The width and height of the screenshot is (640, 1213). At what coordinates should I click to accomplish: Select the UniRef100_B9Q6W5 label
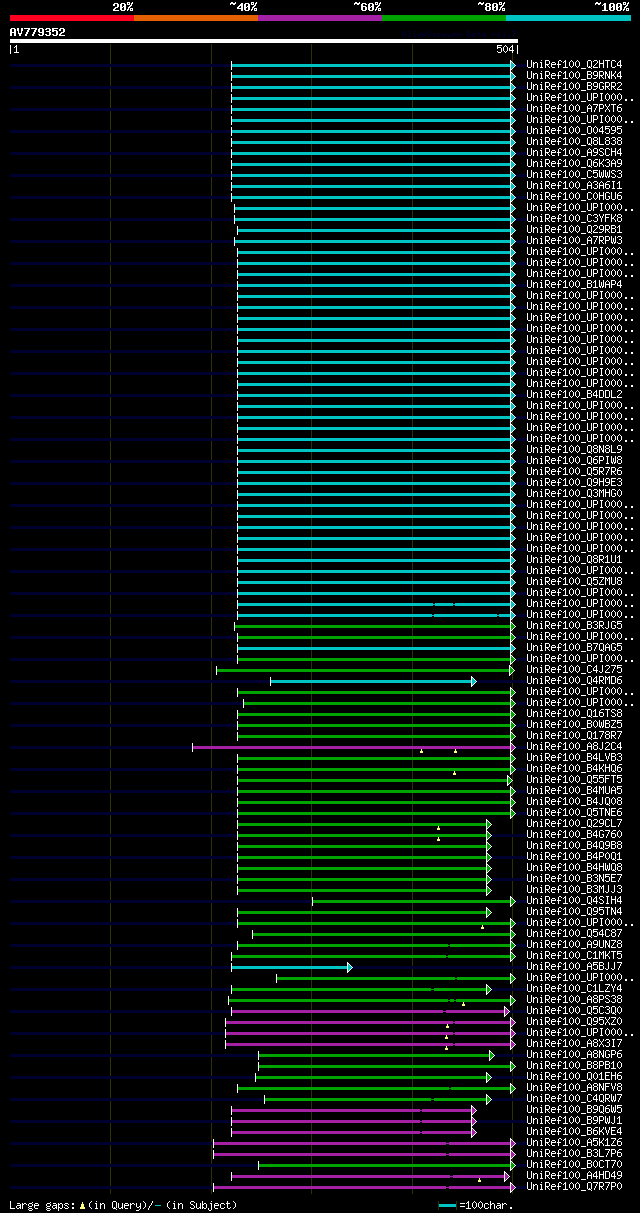point(574,1109)
